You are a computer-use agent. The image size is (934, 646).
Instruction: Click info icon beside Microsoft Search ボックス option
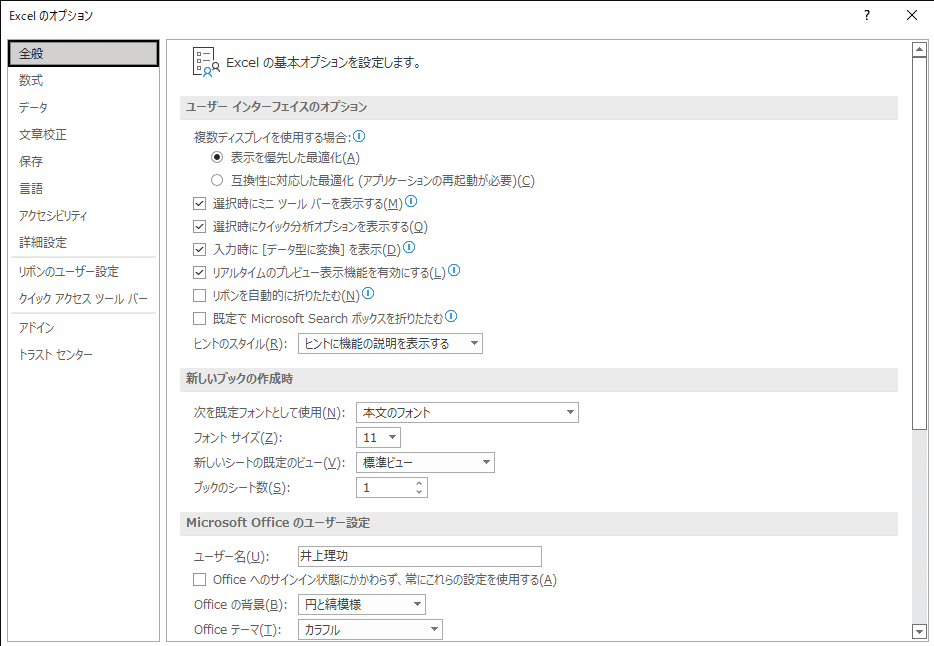pos(451,317)
